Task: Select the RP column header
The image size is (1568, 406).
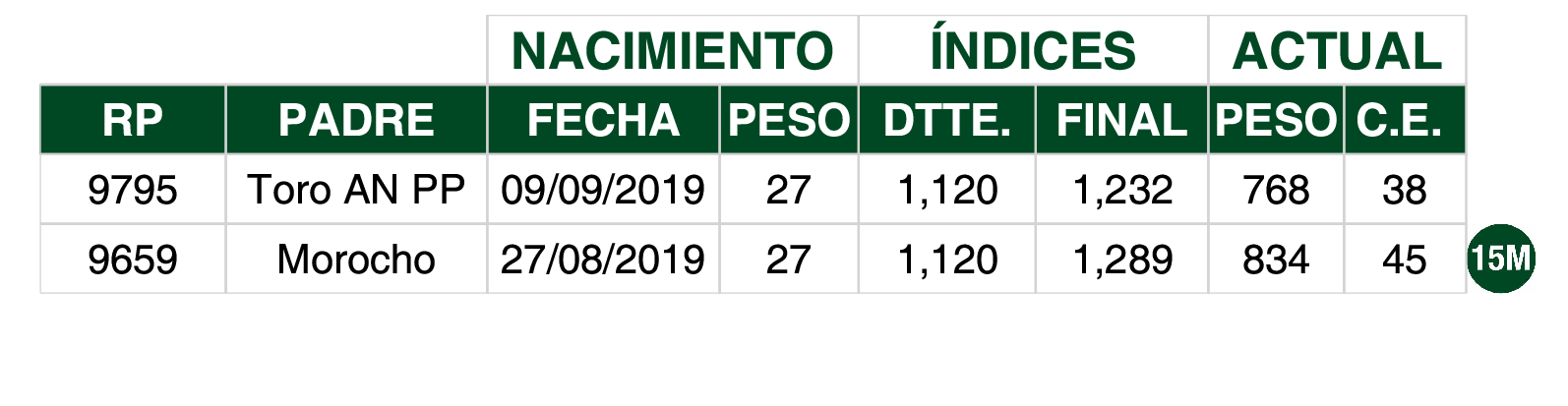Action: [x=133, y=120]
